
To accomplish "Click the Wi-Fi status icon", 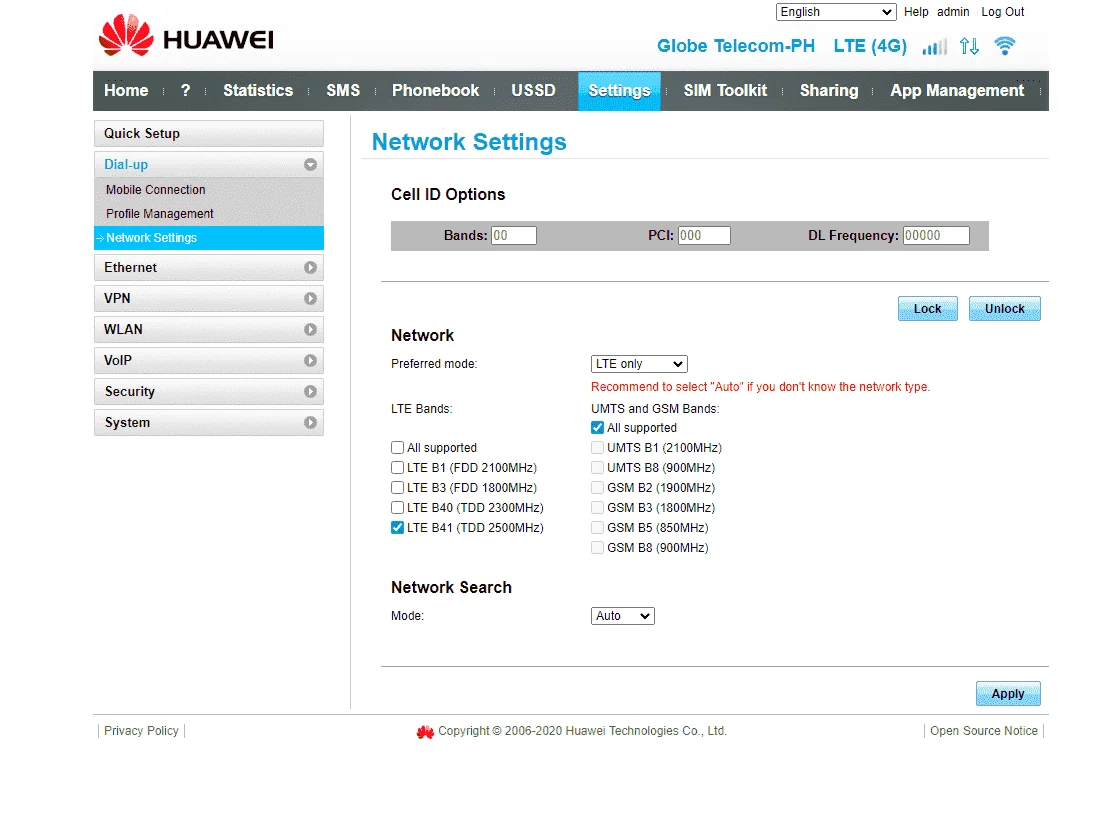I will point(1005,46).
